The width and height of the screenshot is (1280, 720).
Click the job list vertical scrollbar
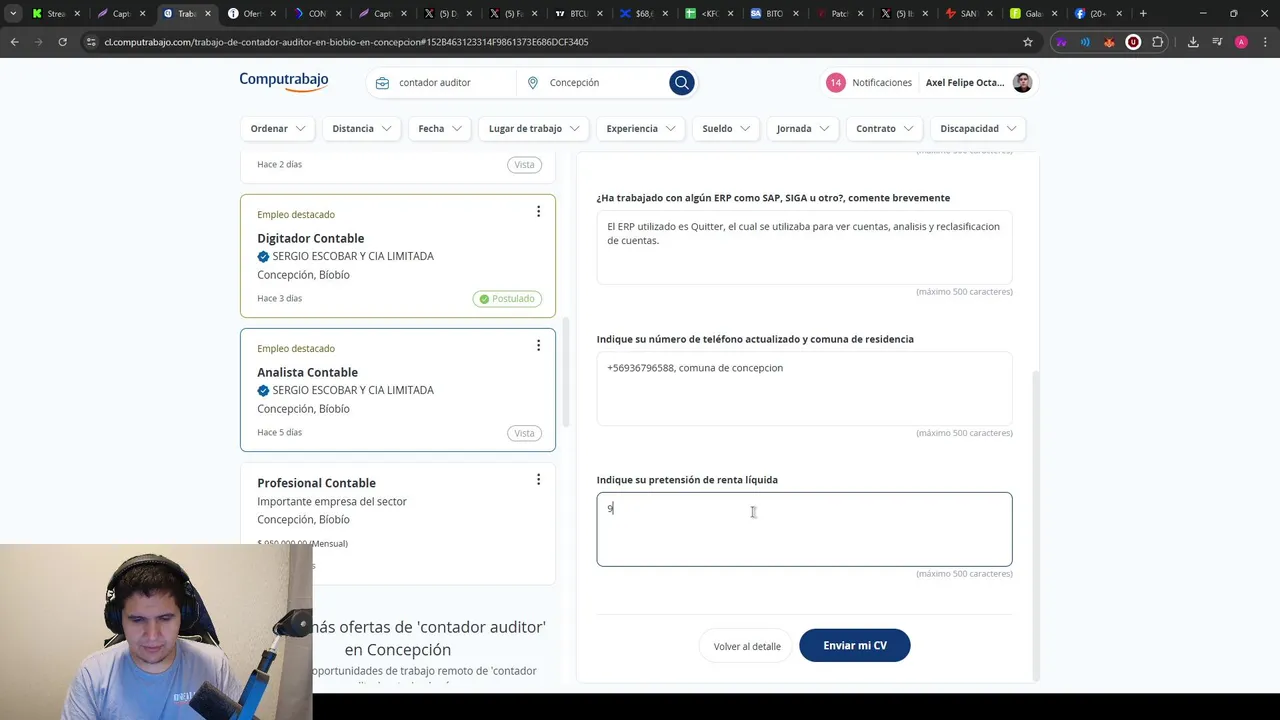coord(565,371)
